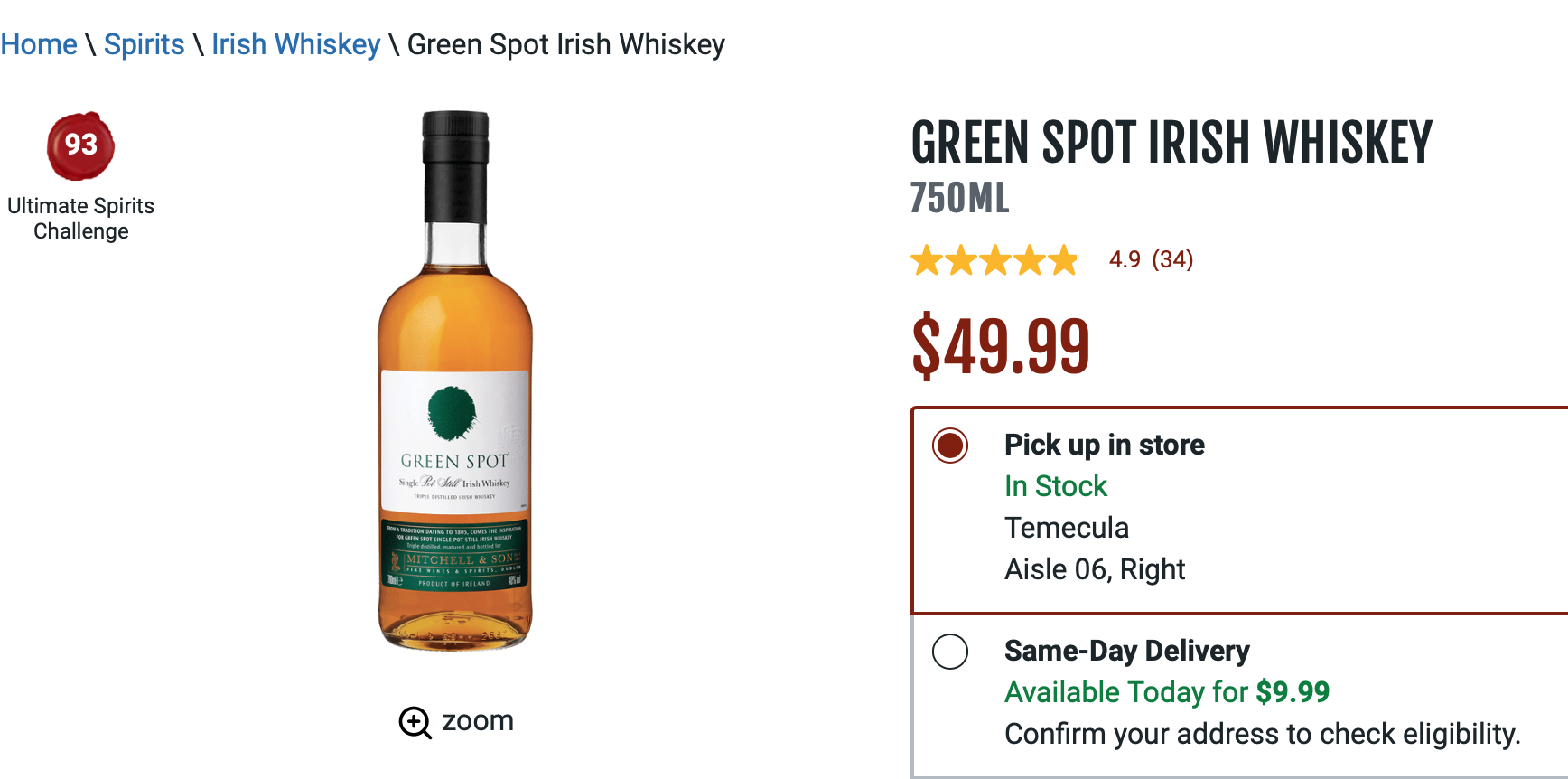Click Confirm your address to check eligibility

[1263, 734]
